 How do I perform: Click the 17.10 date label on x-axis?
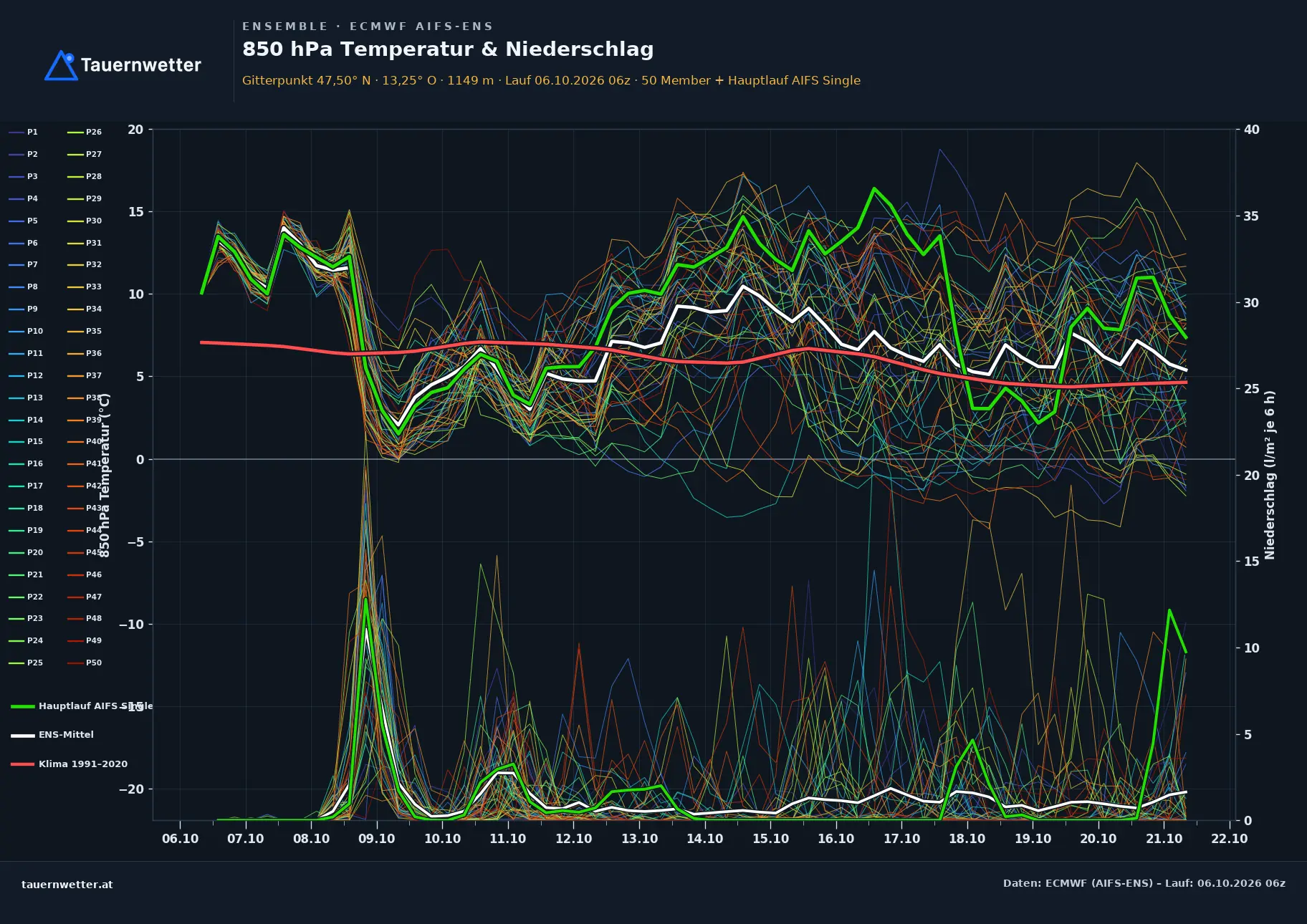pos(901,839)
